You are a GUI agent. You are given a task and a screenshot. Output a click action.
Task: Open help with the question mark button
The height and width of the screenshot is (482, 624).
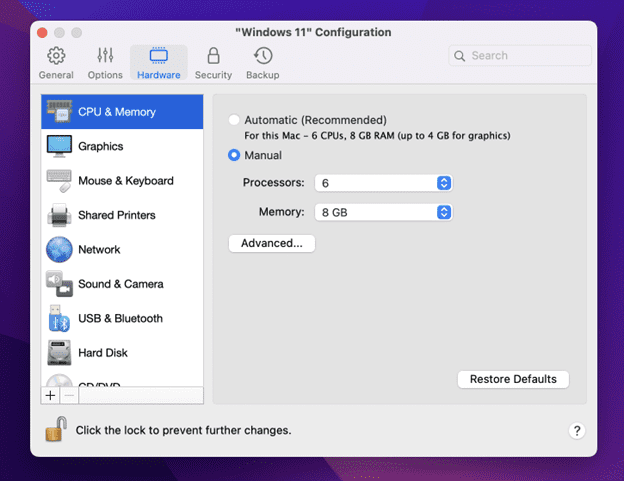pos(577,430)
